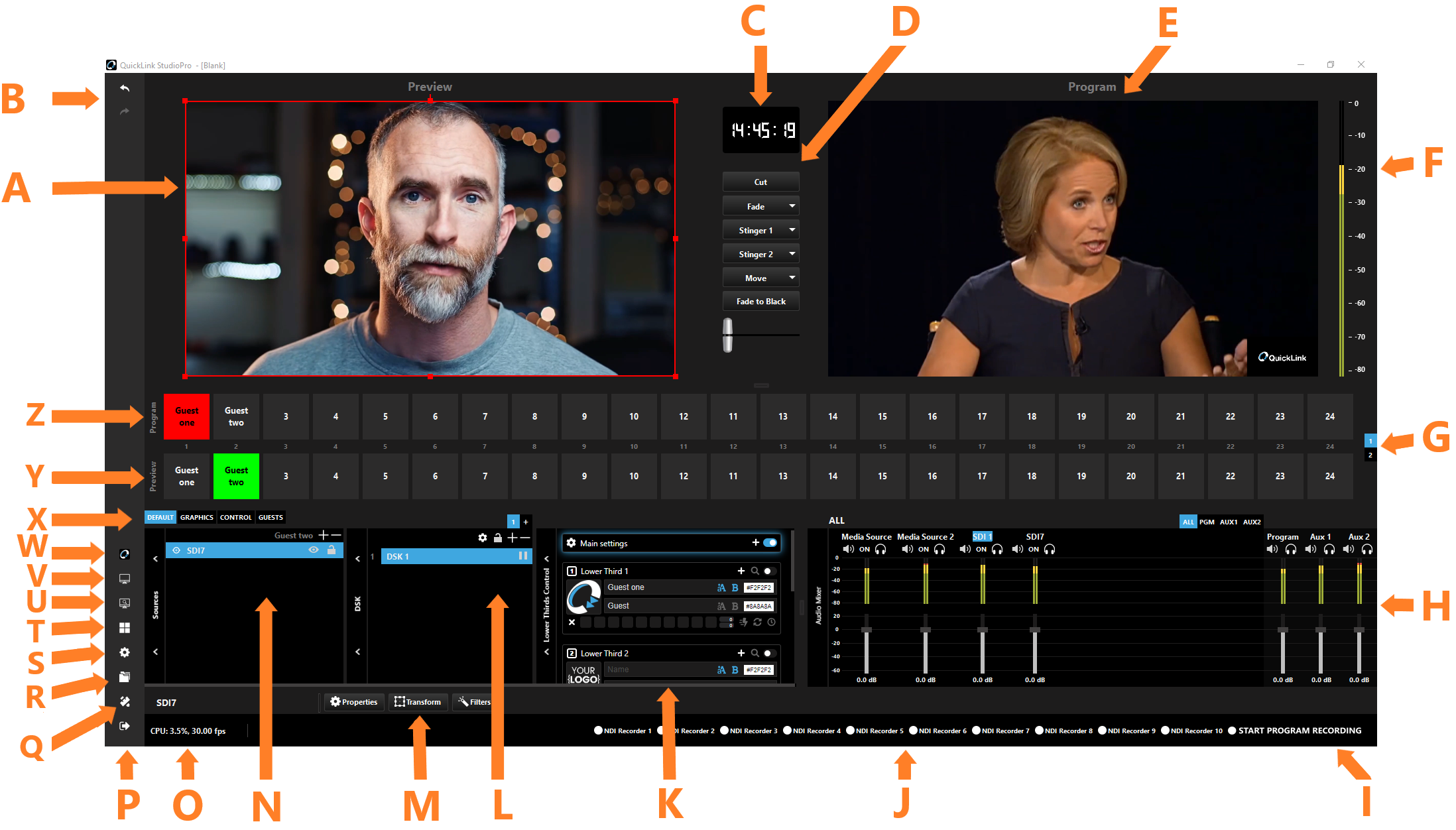
Task: Select the AUX1 audio mixer tab
Action: pos(1228,522)
